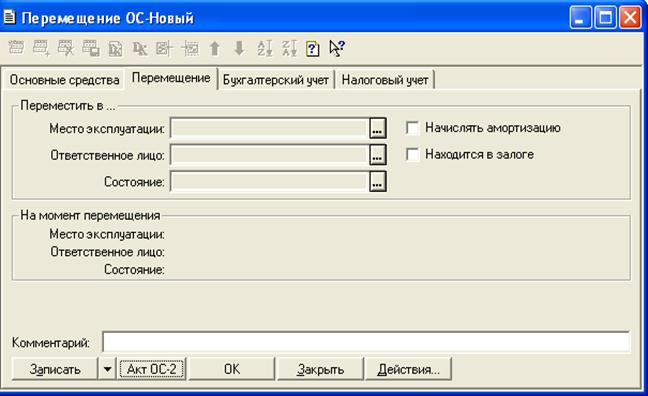Click the toolbar icon left of the grid icon
The width and height of the screenshot is (648, 396).
click(164, 48)
